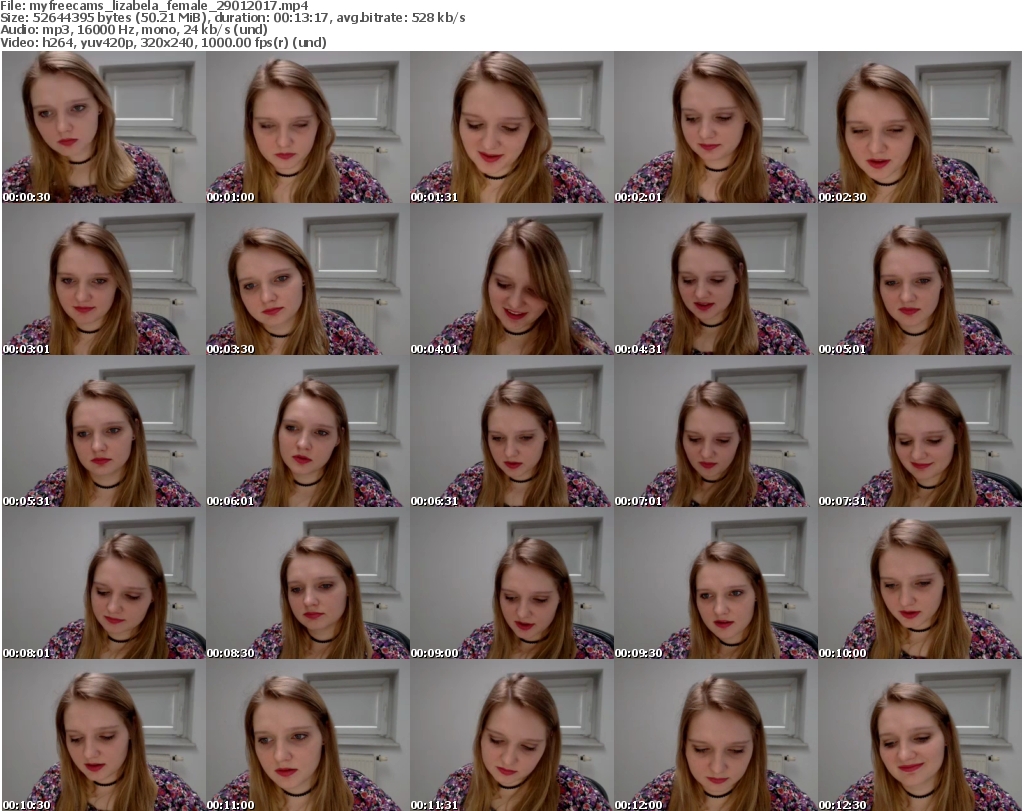Image resolution: width=1024 pixels, height=811 pixels.
Task: Select the thumbnail frame stamped 00:01:00
Action: point(308,127)
